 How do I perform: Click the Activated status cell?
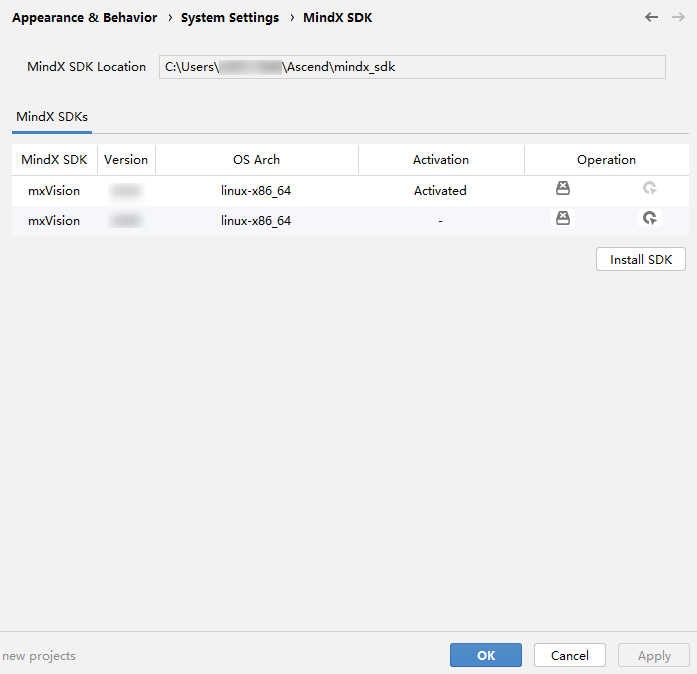pos(440,191)
